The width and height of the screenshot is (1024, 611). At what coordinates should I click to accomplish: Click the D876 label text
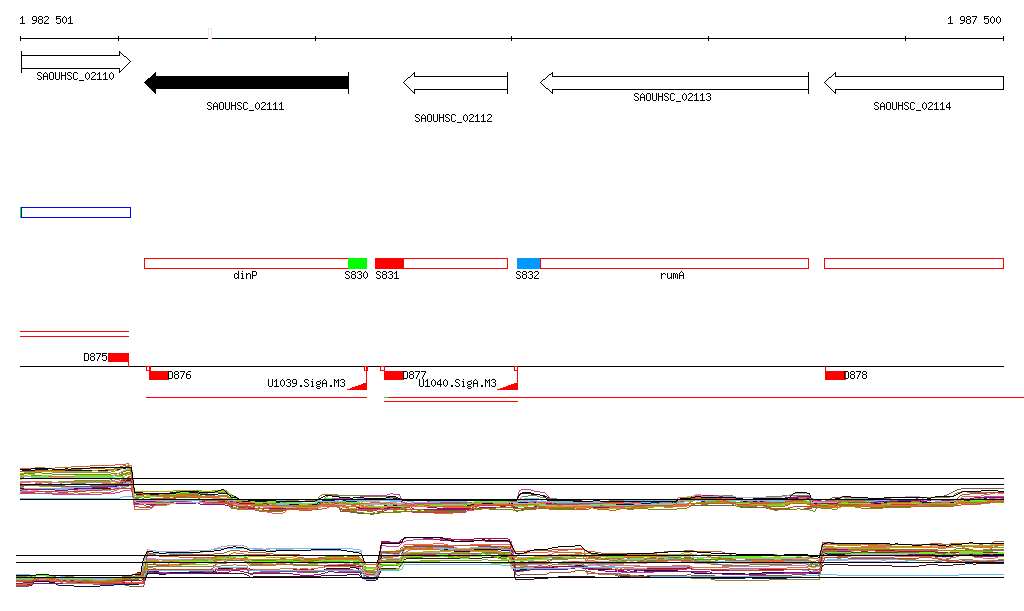[180, 375]
